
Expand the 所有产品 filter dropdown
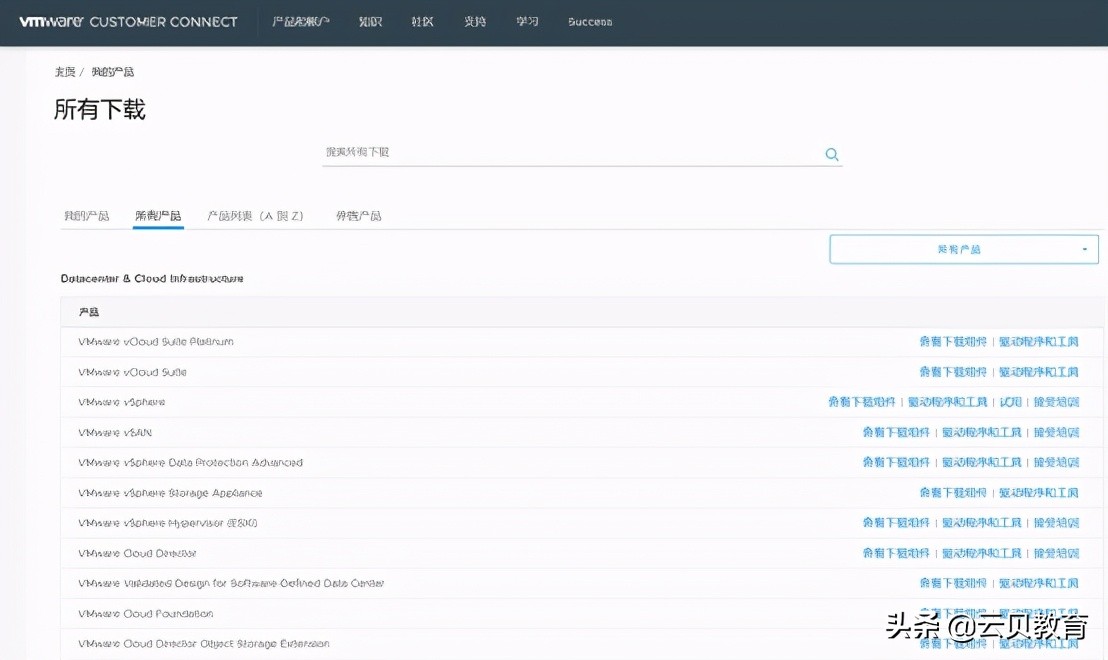(963, 249)
